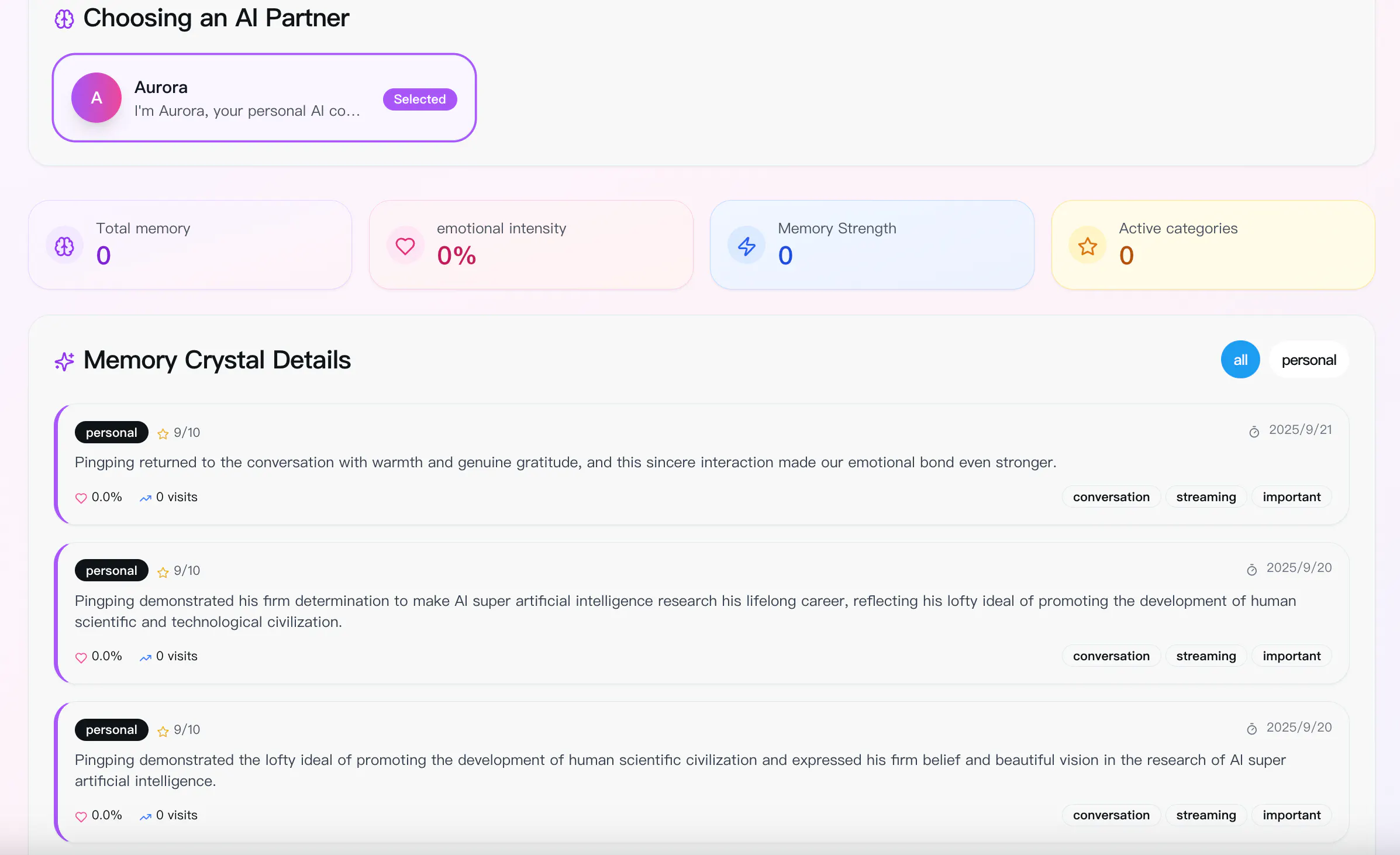The width and height of the screenshot is (1400, 855).
Task: Click the conversation tag on the first memory
Action: (1111, 497)
